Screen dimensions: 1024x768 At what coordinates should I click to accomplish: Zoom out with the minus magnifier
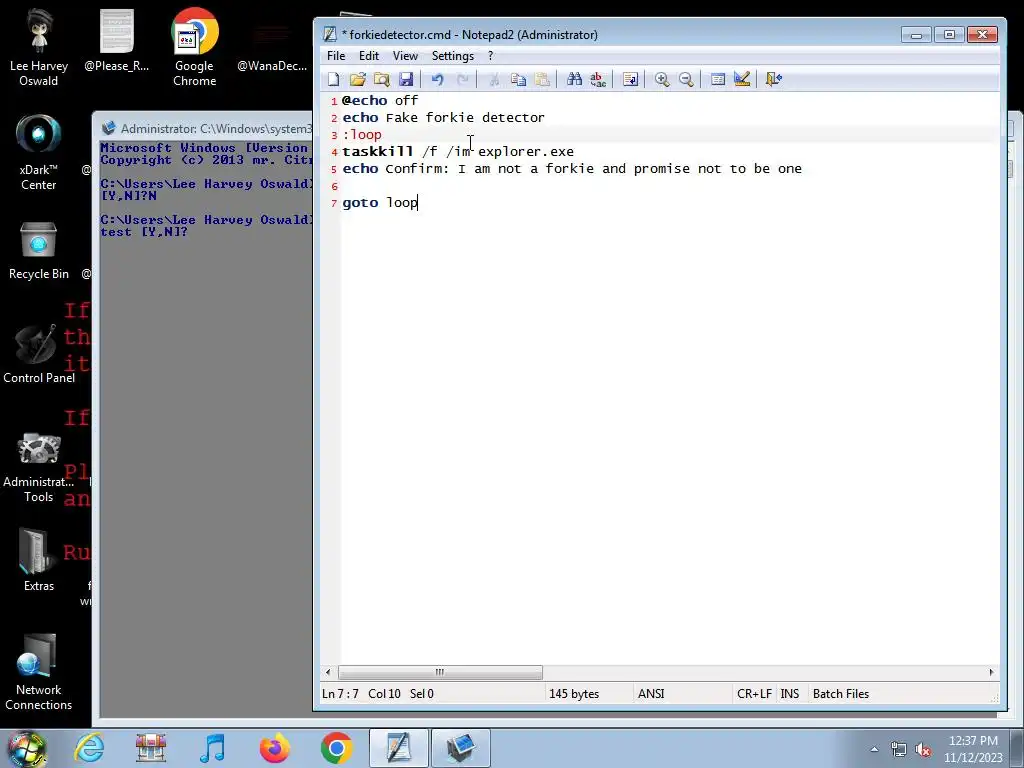pyautogui.click(x=686, y=80)
